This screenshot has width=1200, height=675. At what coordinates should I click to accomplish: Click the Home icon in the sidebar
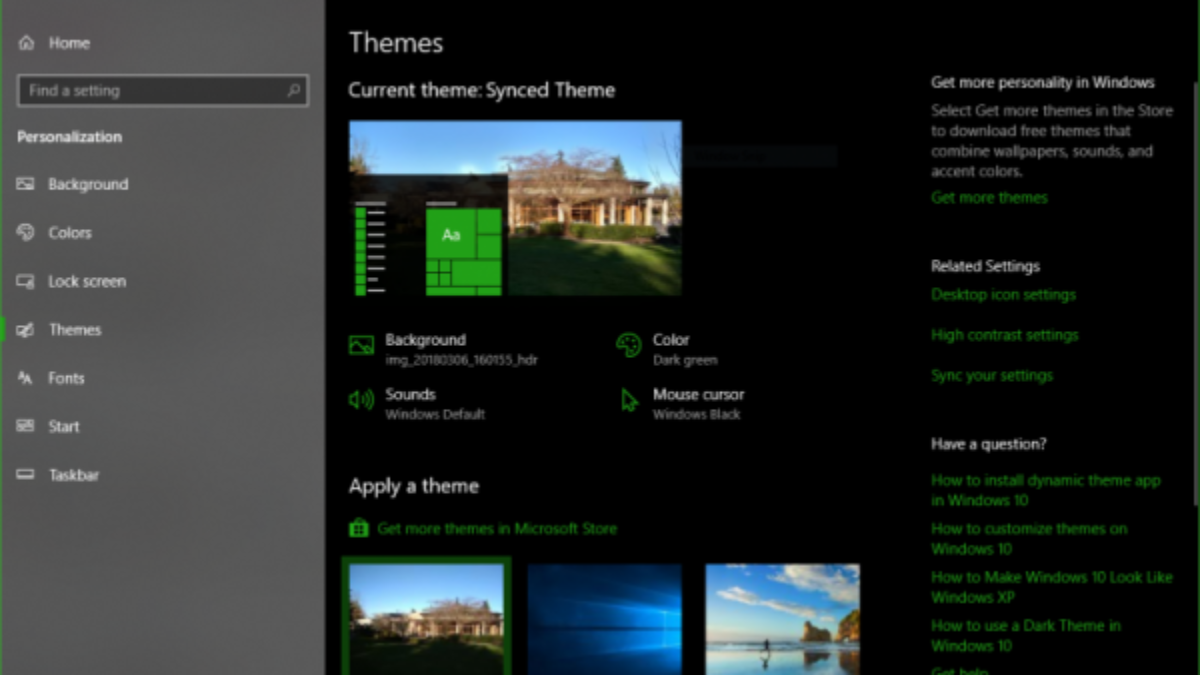pos(26,43)
